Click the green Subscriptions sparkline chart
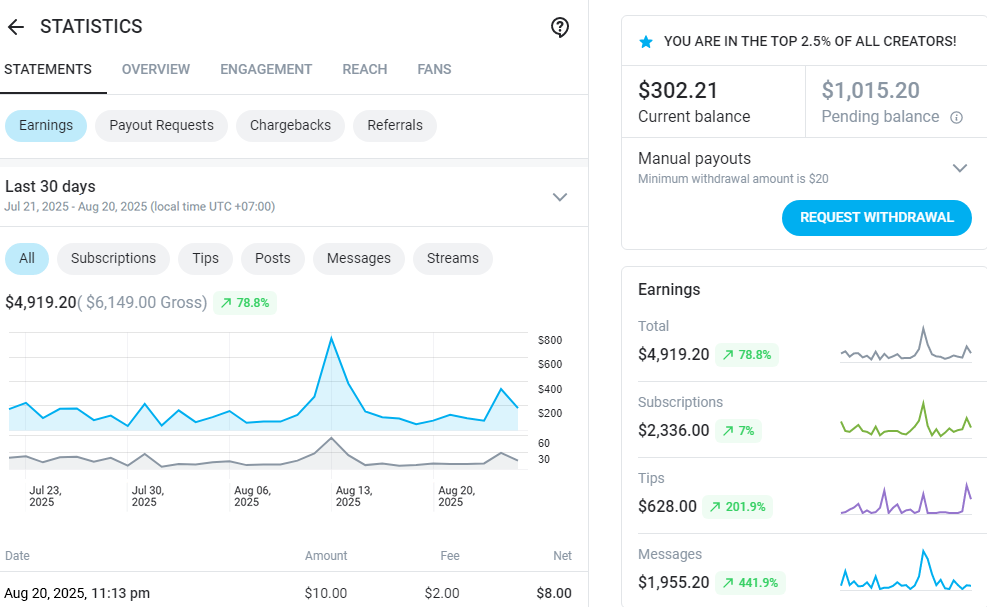The image size is (988, 607). (x=906, y=421)
